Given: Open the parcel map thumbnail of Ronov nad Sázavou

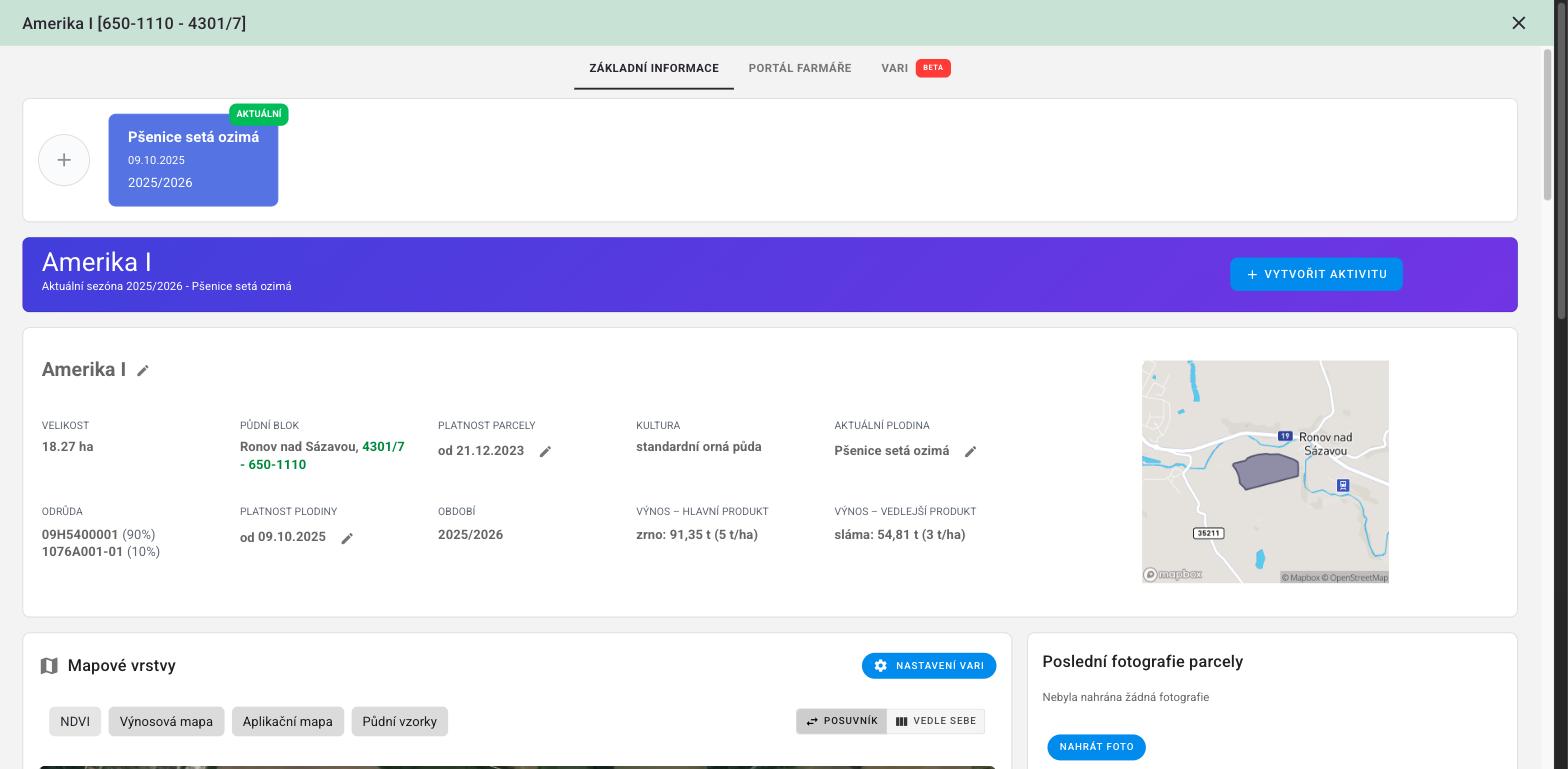Looking at the screenshot, I should pyautogui.click(x=1265, y=472).
